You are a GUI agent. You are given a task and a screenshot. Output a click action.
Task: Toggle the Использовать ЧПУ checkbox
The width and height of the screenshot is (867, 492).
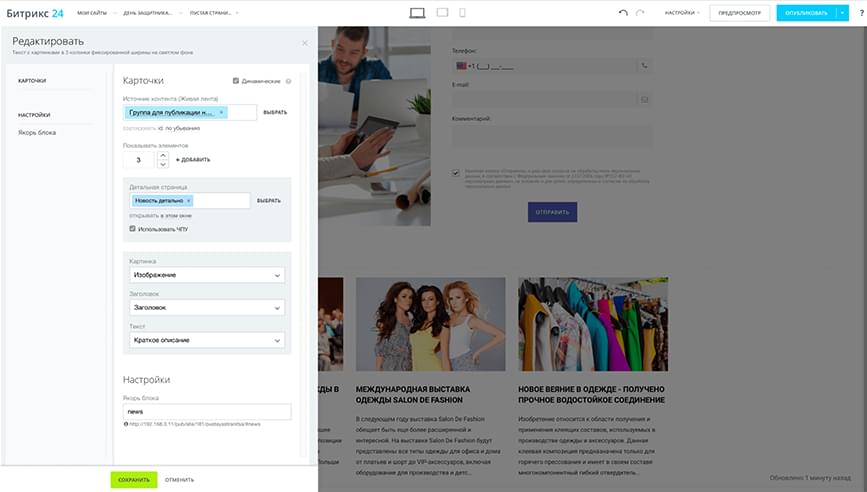tap(133, 229)
